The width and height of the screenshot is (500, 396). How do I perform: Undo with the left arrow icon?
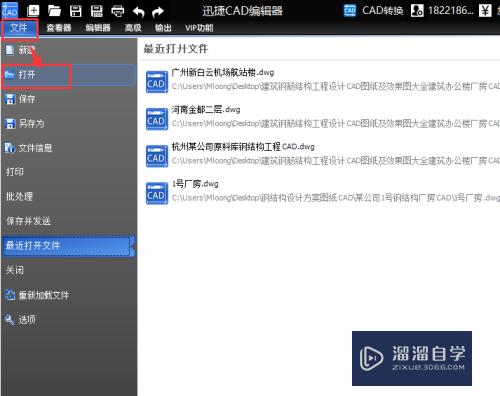tap(138, 12)
